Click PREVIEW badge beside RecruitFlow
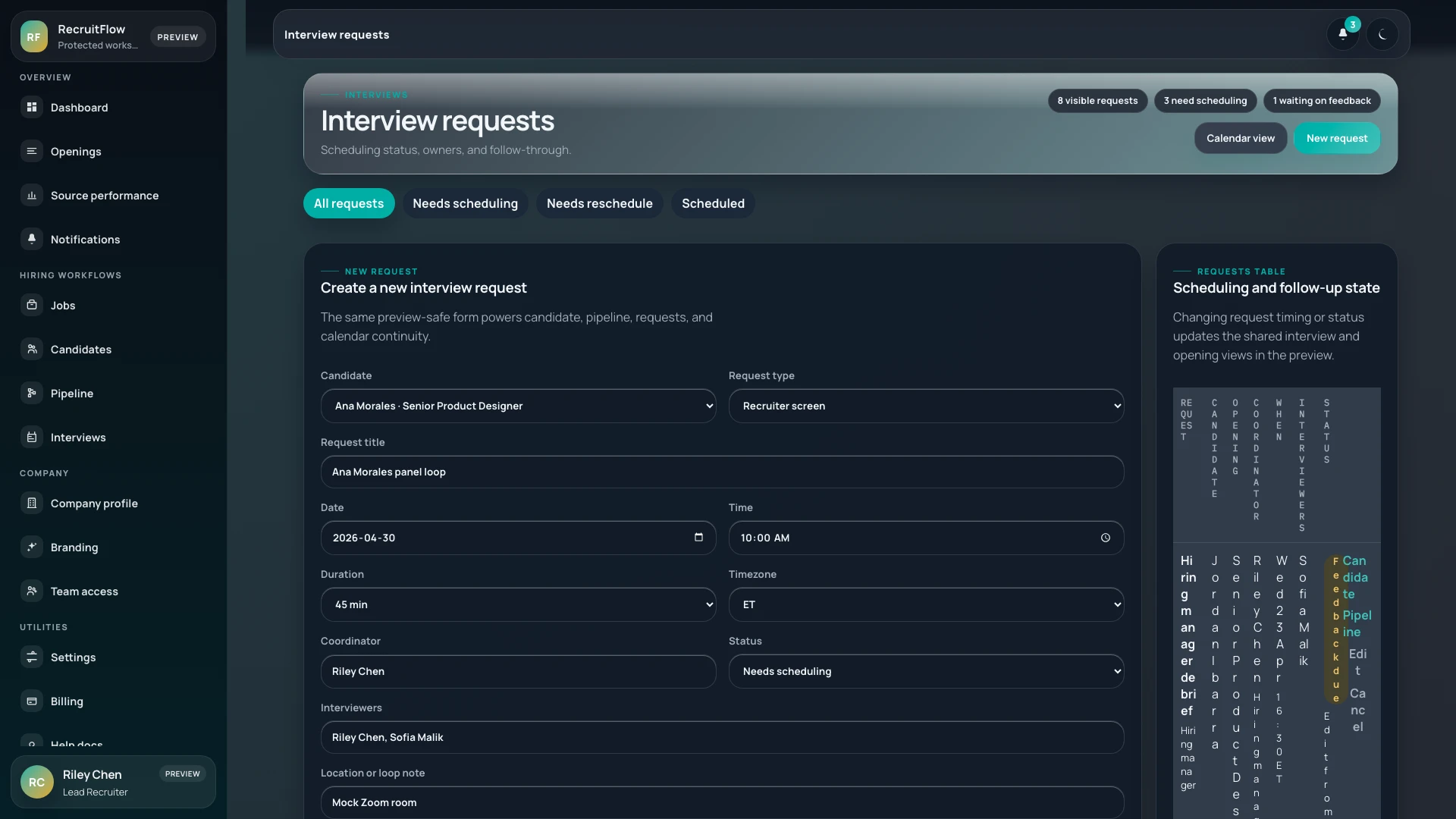 coord(177,36)
